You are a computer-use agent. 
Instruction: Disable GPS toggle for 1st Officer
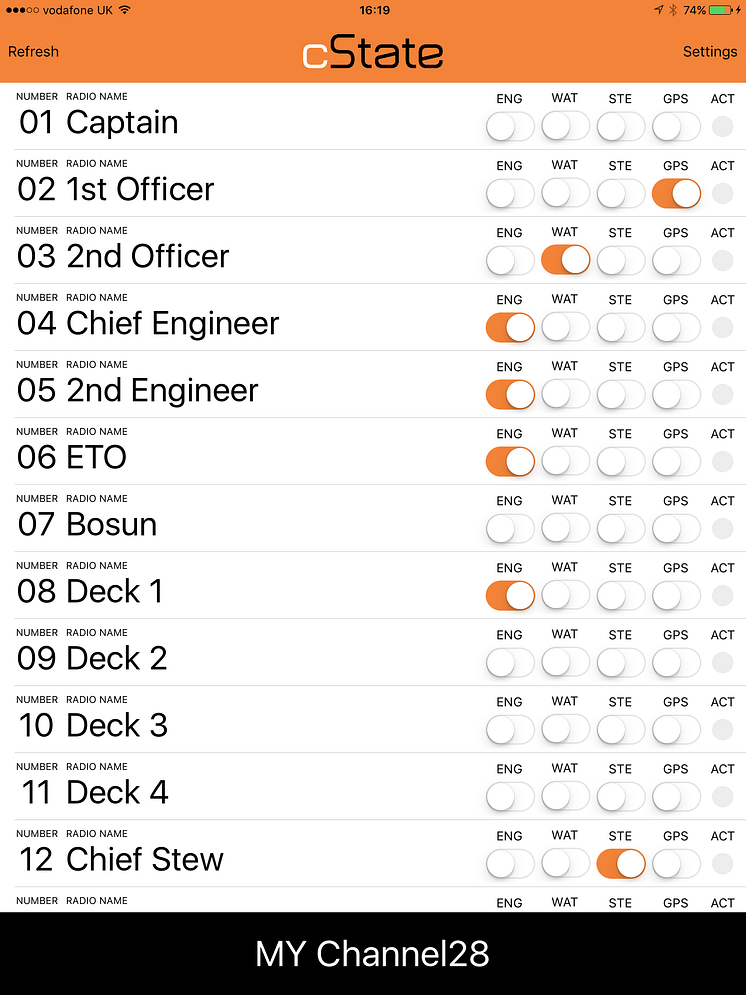[x=676, y=194]
